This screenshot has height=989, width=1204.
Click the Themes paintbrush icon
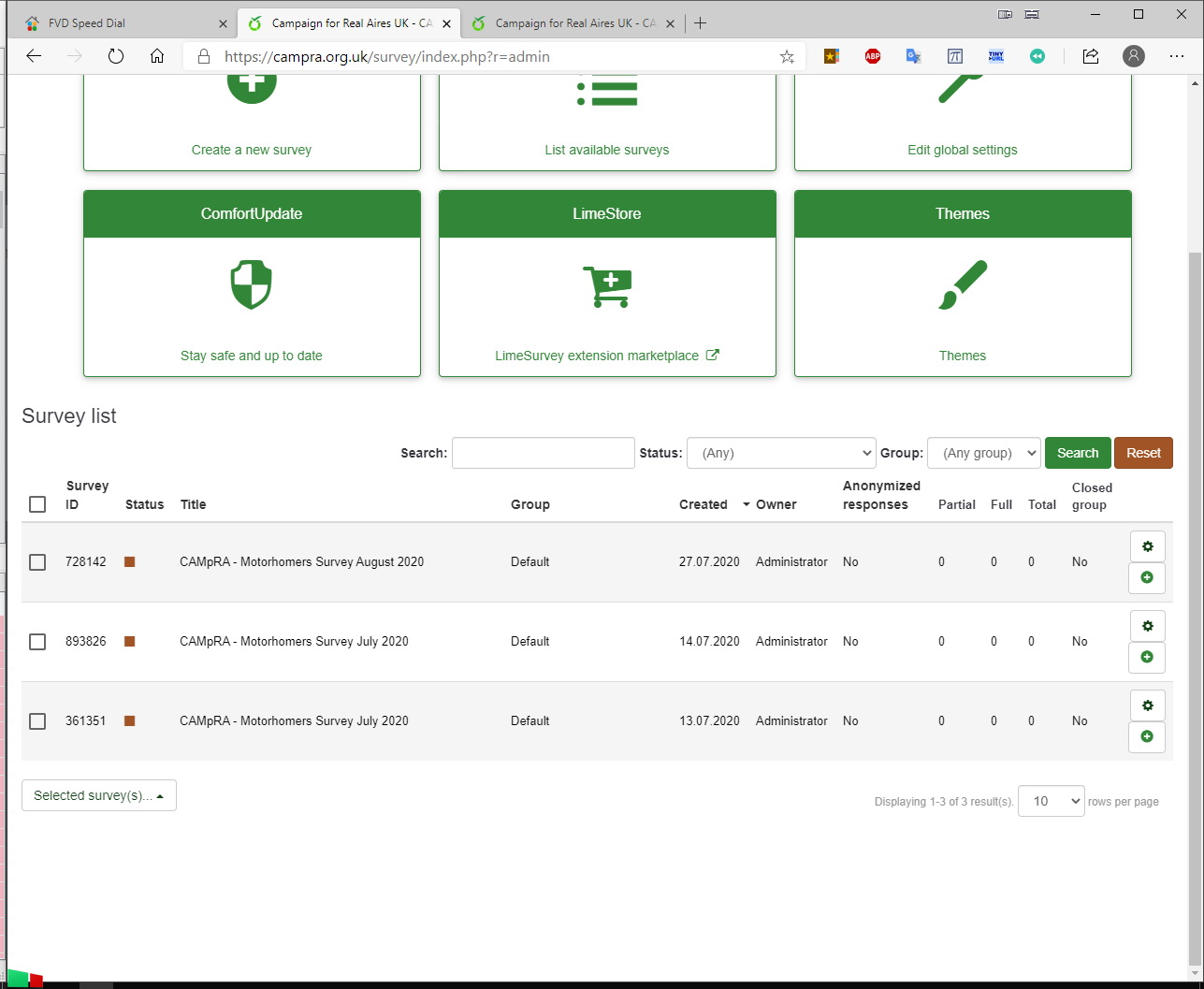pos(962,285)
